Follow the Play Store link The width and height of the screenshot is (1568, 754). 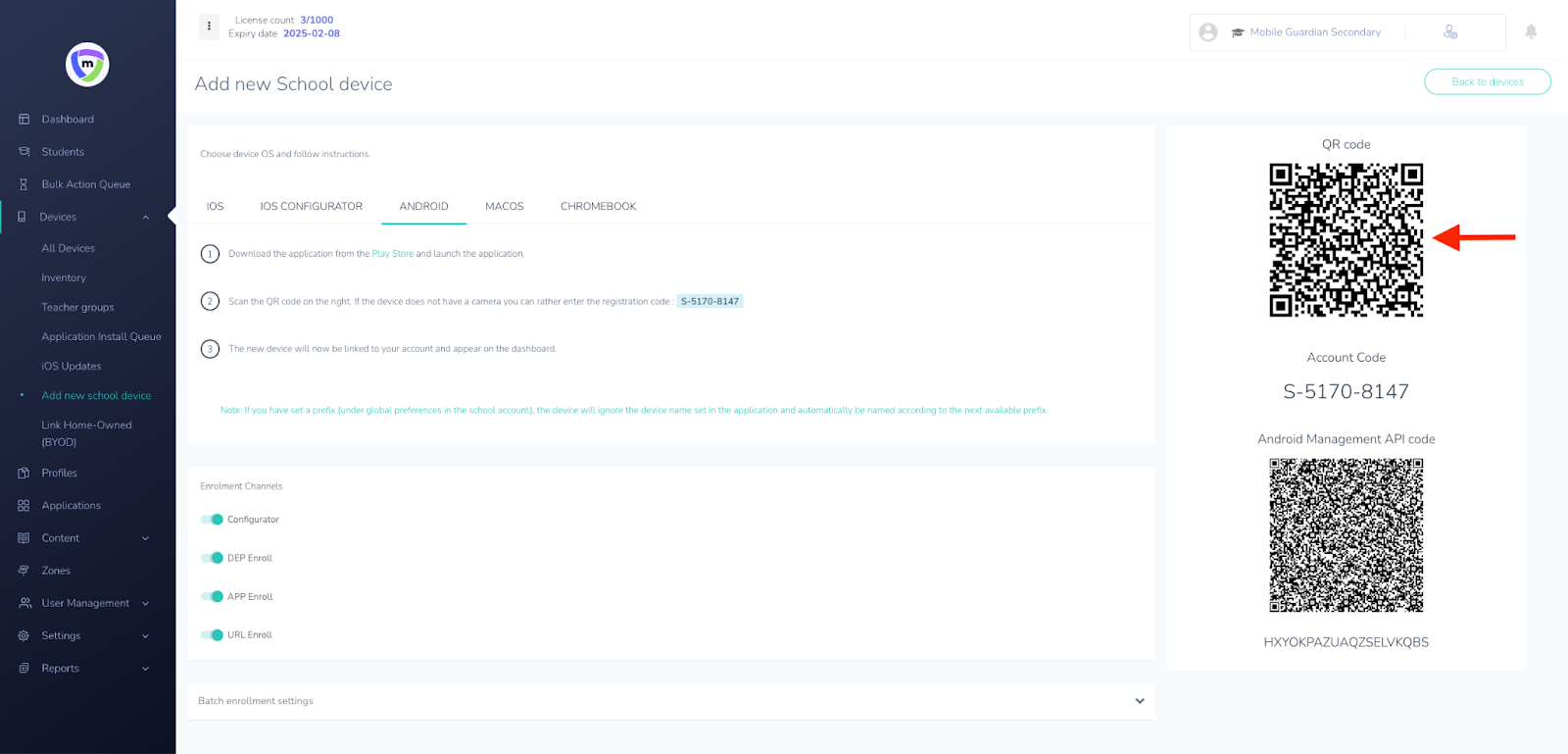pos(393,254)
